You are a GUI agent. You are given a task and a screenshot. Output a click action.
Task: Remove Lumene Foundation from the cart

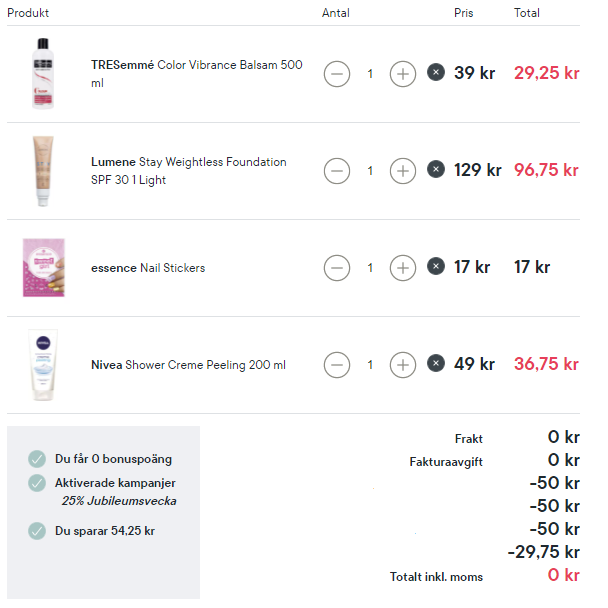coord(436,169)
